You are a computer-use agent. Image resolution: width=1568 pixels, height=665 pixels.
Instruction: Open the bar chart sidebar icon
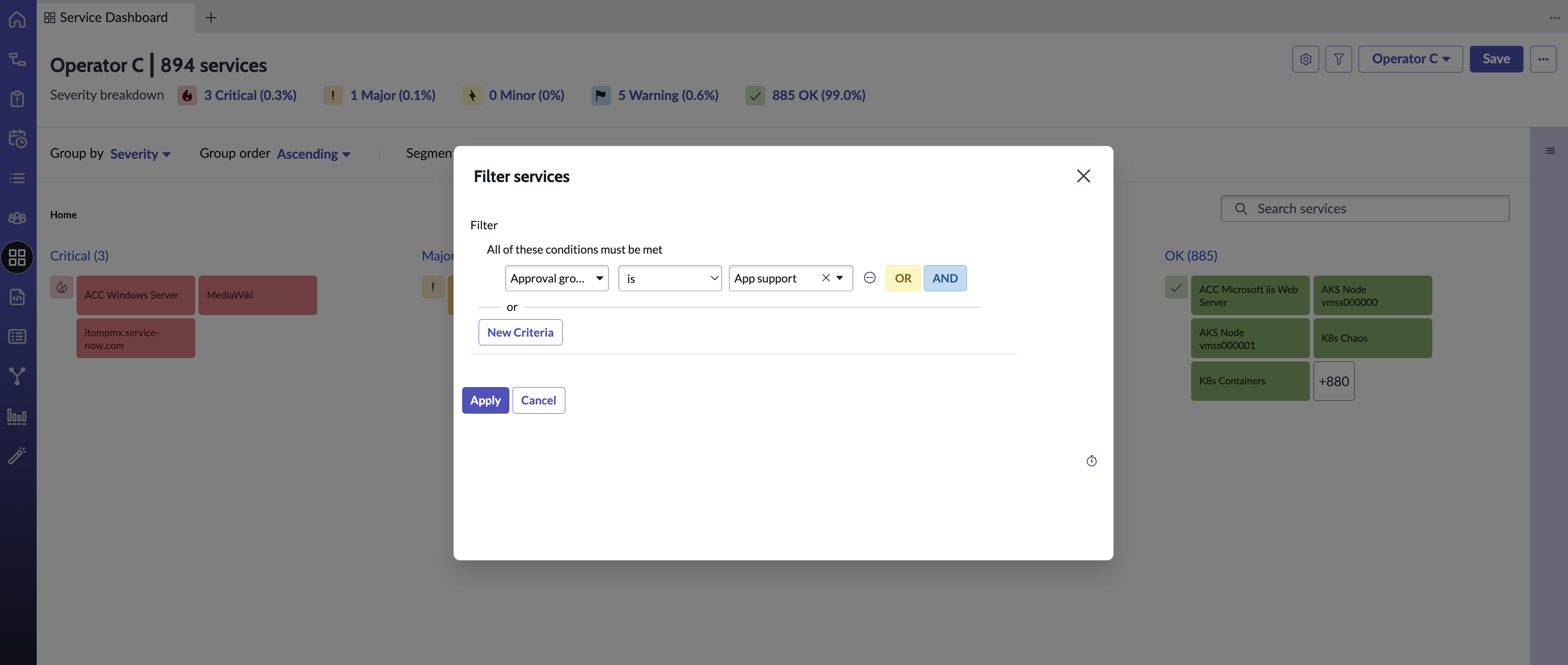pos(17,416)
